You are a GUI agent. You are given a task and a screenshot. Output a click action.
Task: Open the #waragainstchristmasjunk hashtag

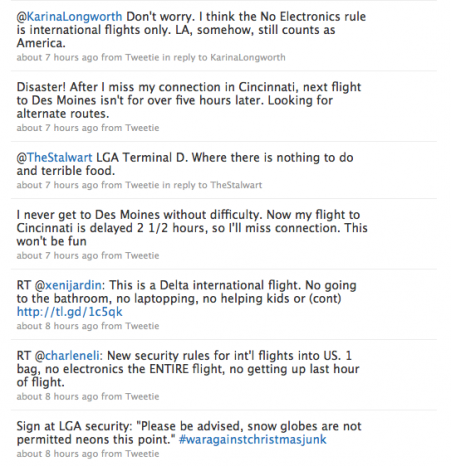tap(253, 439)
